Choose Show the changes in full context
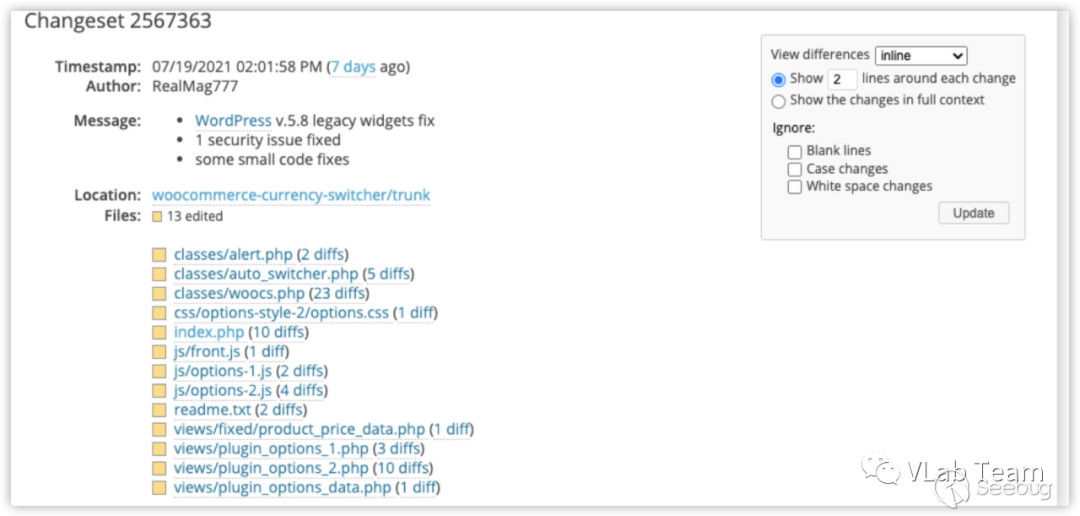1080x516 pixels. point(779,101)
